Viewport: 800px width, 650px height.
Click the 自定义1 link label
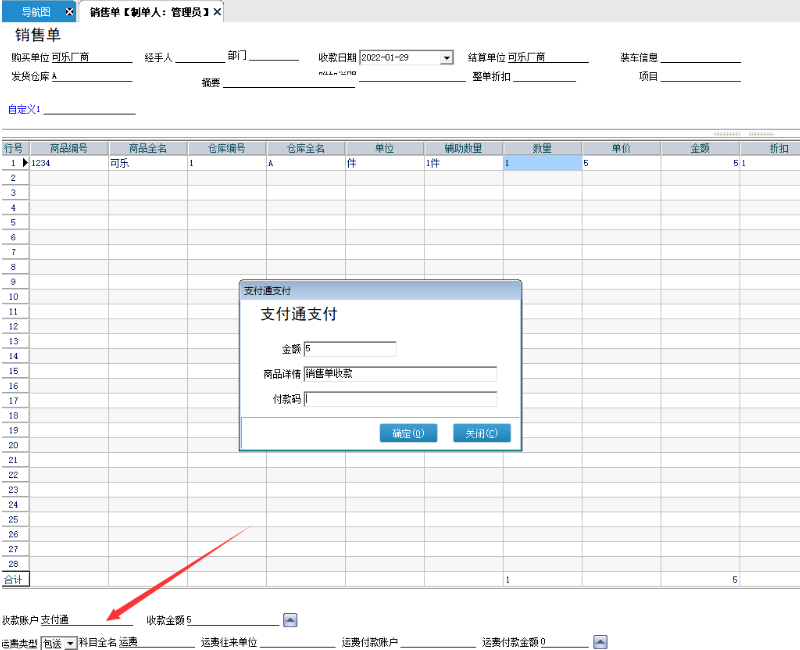(24, 108)
